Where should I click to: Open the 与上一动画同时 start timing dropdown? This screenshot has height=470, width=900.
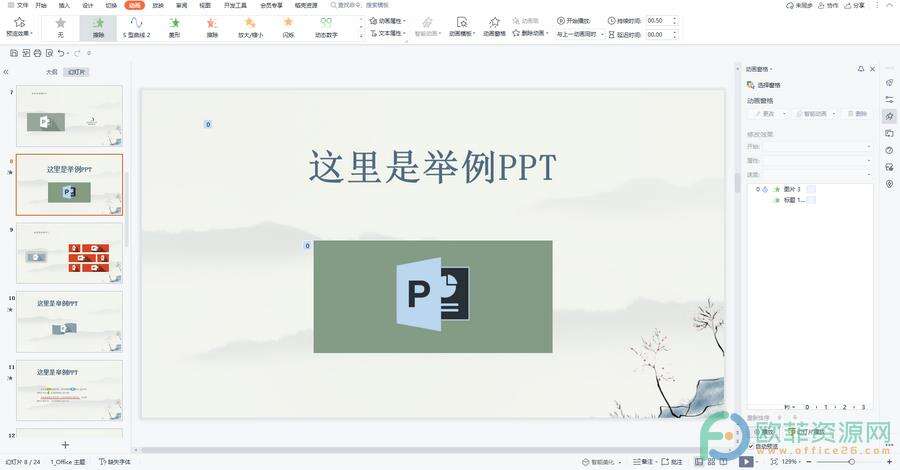coord(580,34)
